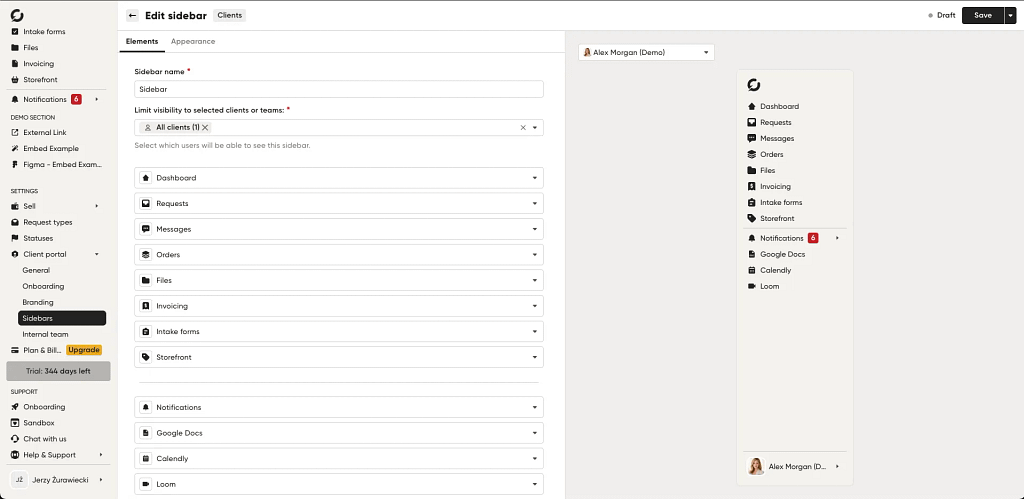Screen dimensions: 1024x499
Task: Select the Elements tab
Action: [142, 41]
